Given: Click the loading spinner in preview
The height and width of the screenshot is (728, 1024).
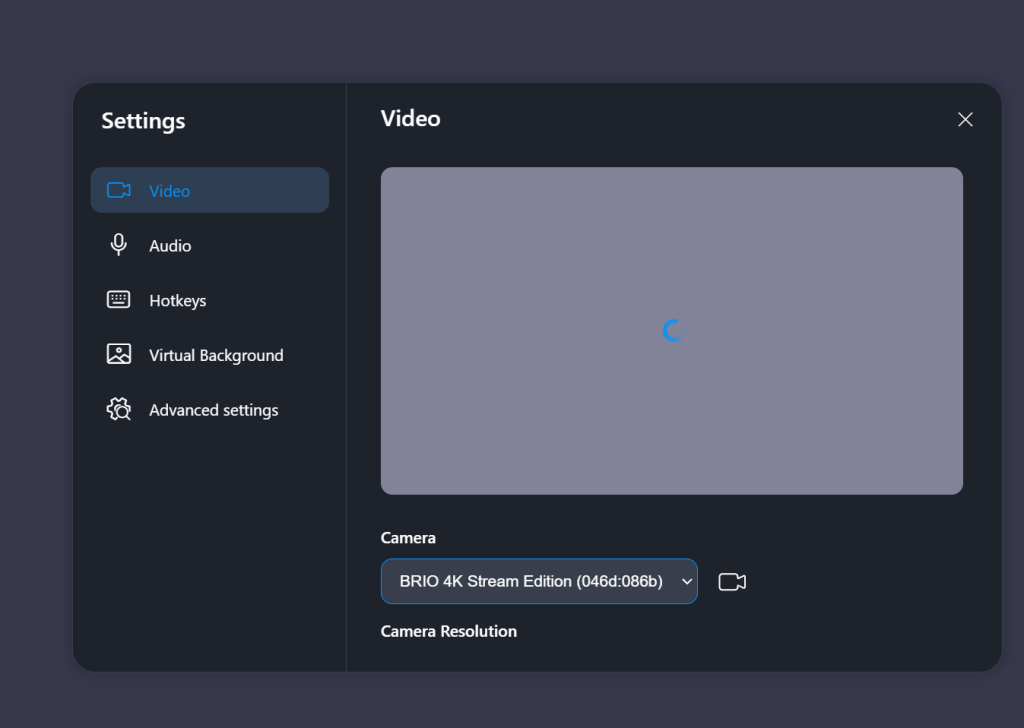Looking at the screenshot, I should tap(673, 331).
